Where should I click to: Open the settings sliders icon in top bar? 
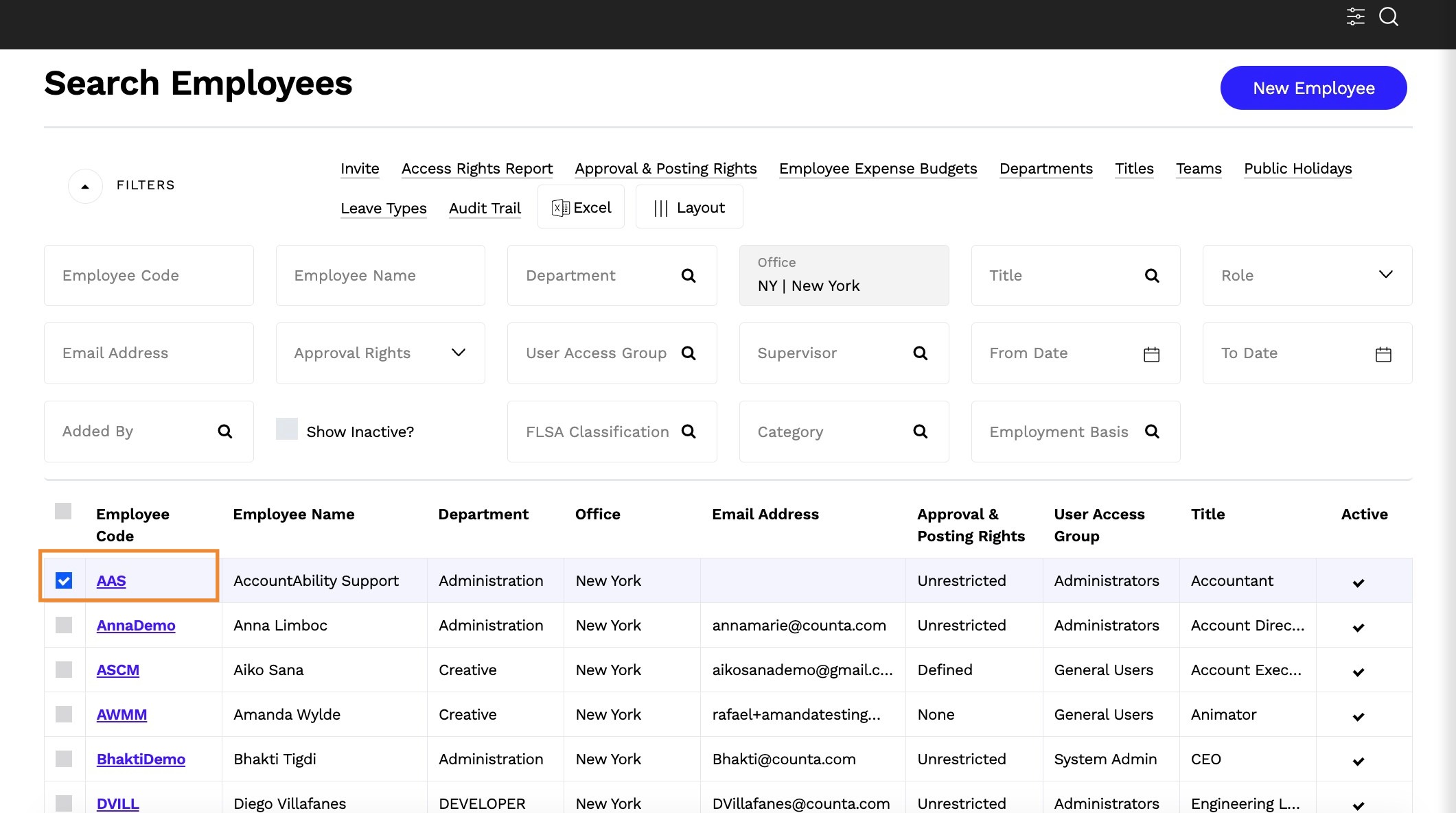1356,16
